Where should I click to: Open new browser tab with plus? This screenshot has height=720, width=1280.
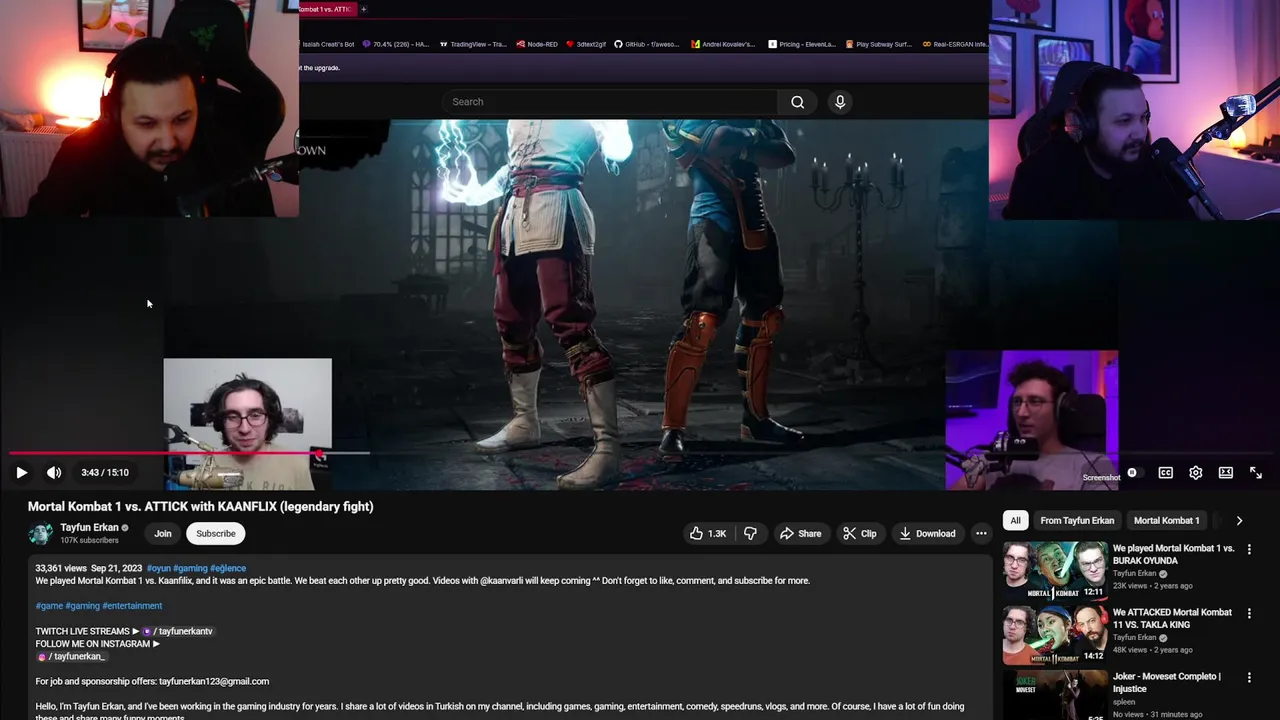[363, 9]
